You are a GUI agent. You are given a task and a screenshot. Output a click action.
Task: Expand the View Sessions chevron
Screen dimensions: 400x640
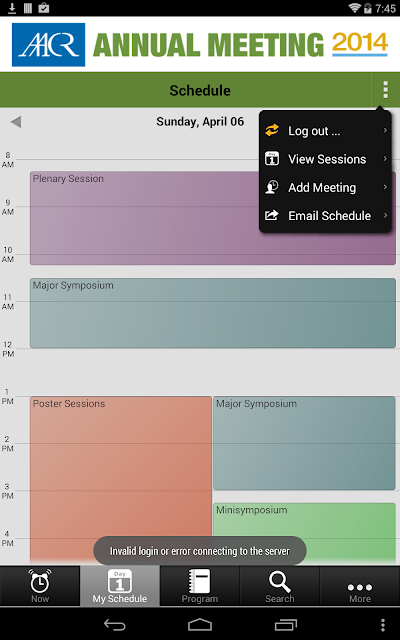coord(385,159)
